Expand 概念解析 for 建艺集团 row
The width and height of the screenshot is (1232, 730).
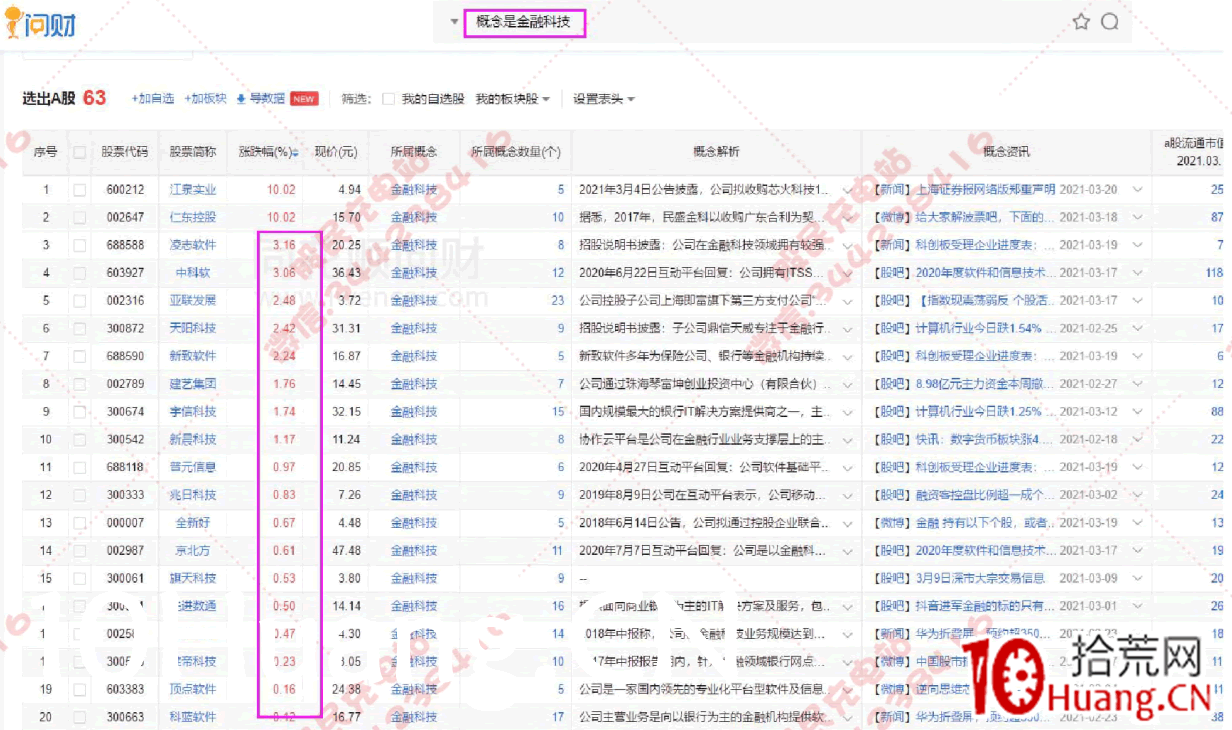(x=847, y=384)
